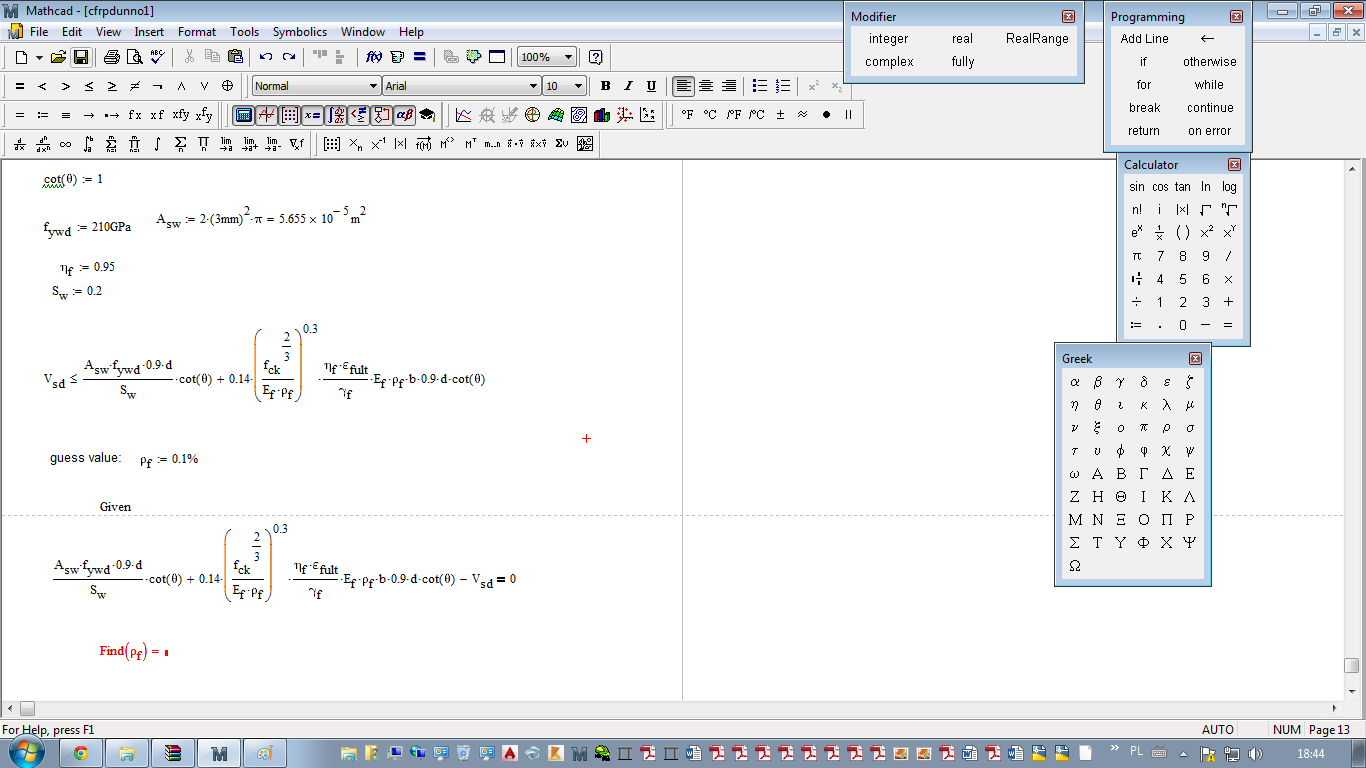The image size is (1366, 768).
Task: Click the sin button in Calculator panel
Action: coord(1137,187)
